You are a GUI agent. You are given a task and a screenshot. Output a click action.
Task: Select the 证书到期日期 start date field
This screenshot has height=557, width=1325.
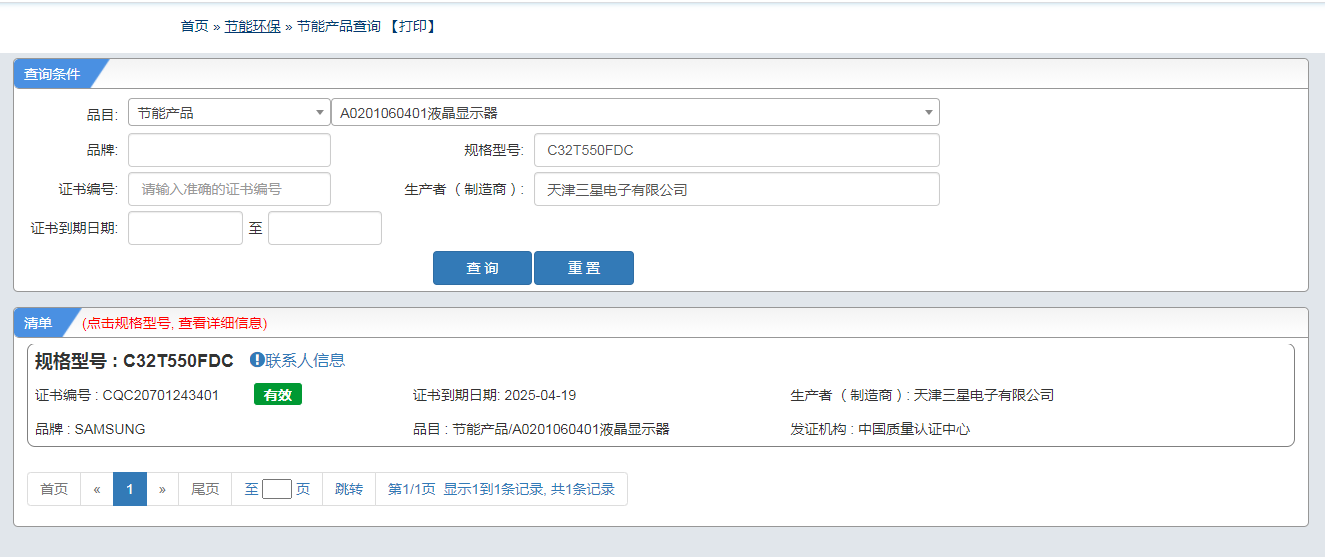tap(185, 228)
